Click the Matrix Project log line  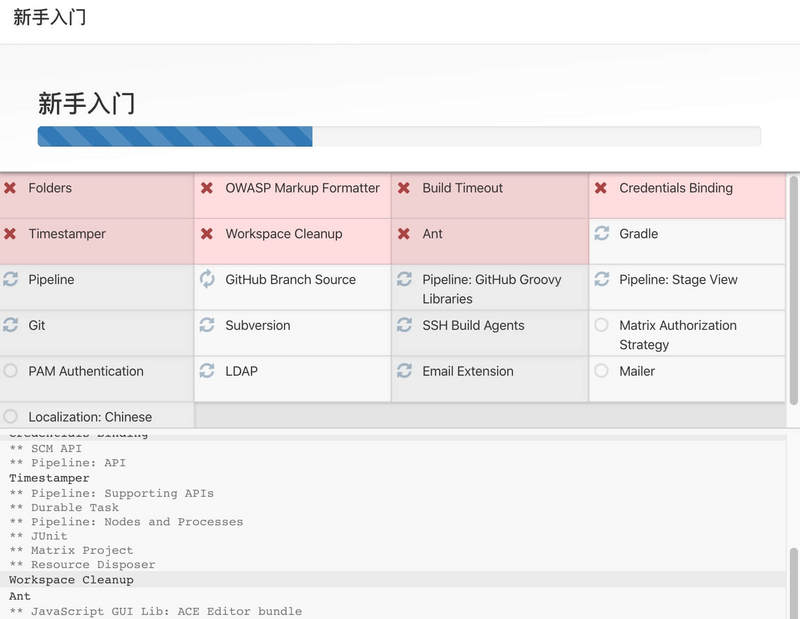pos(71,551)
